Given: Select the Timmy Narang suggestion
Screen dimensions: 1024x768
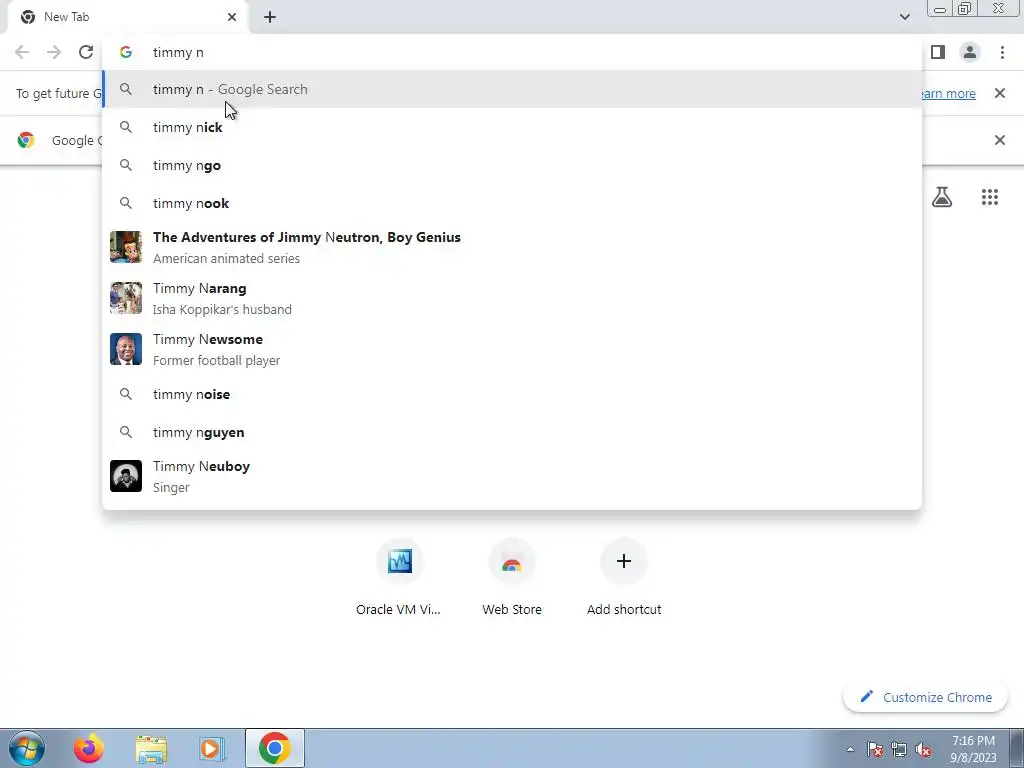Looking at the screenshot, I should click(x=512, y=298).
